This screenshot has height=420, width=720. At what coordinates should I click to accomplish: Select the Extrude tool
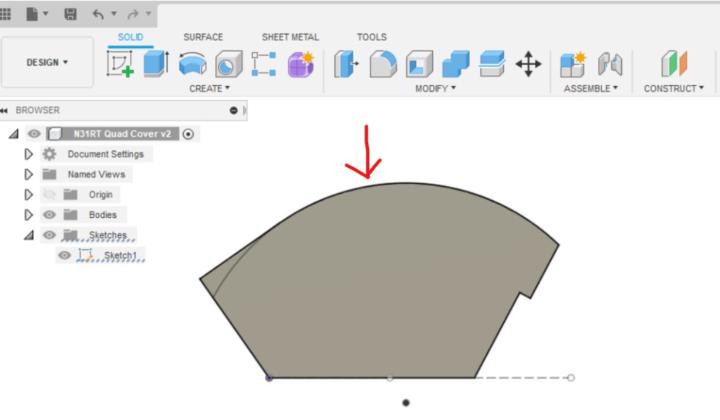coord(155,65)
